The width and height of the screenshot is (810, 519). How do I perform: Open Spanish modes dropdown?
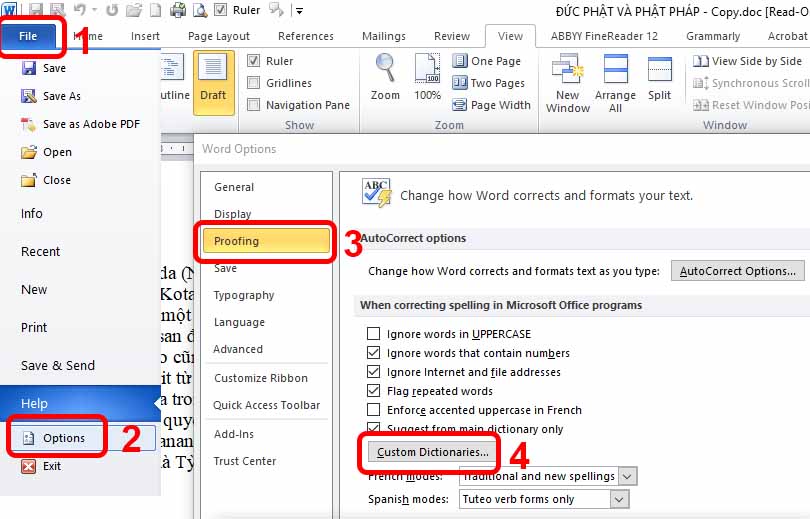pos(619,499)
